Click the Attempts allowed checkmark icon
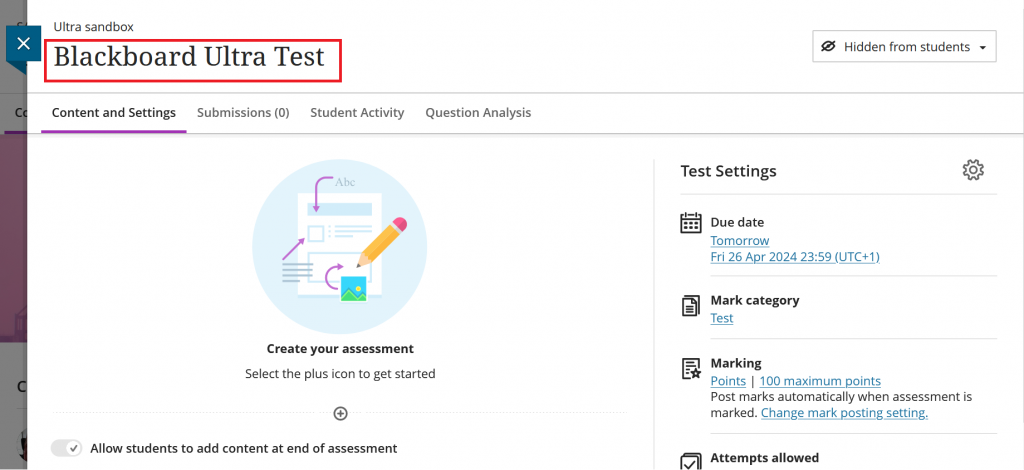The height and width of the screenshot is (470, 1024). (x=690, y=461)
